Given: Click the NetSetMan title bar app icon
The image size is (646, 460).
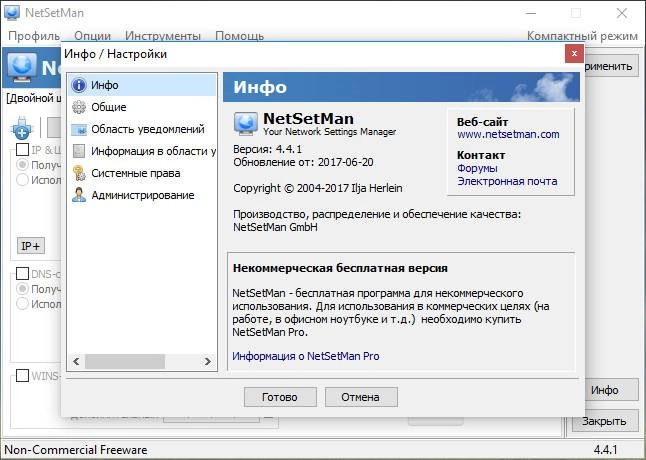Looking at the screenshot, I should click(x=12, y=12).
